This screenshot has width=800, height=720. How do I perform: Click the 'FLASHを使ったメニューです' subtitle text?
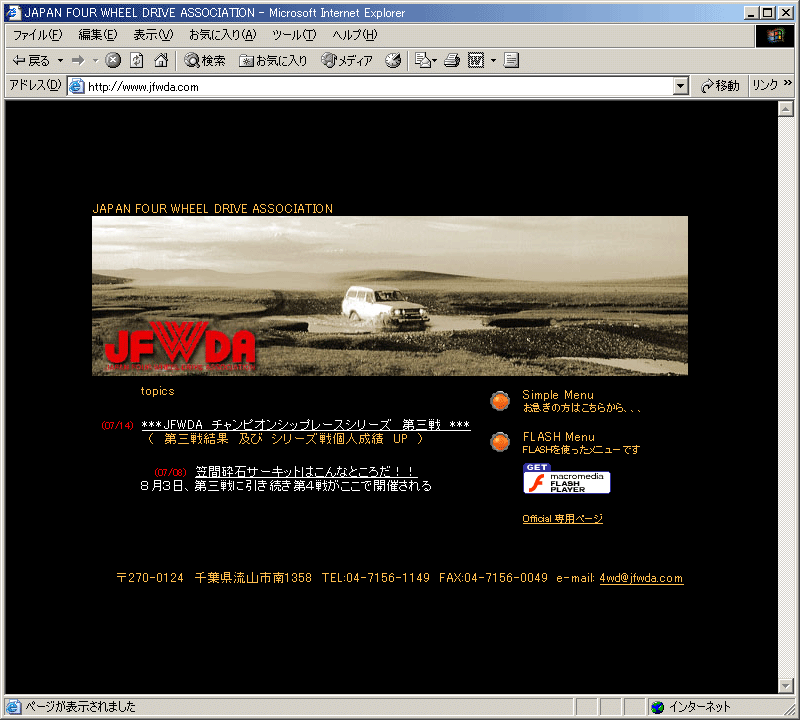coord(581,450)
